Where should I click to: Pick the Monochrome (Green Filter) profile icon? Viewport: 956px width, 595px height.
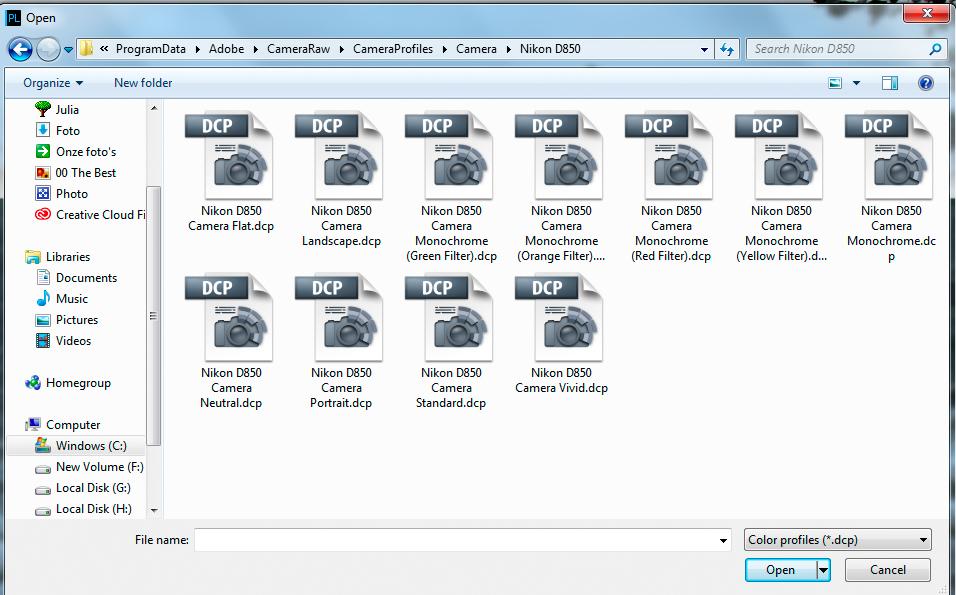[x=449, y=155]
